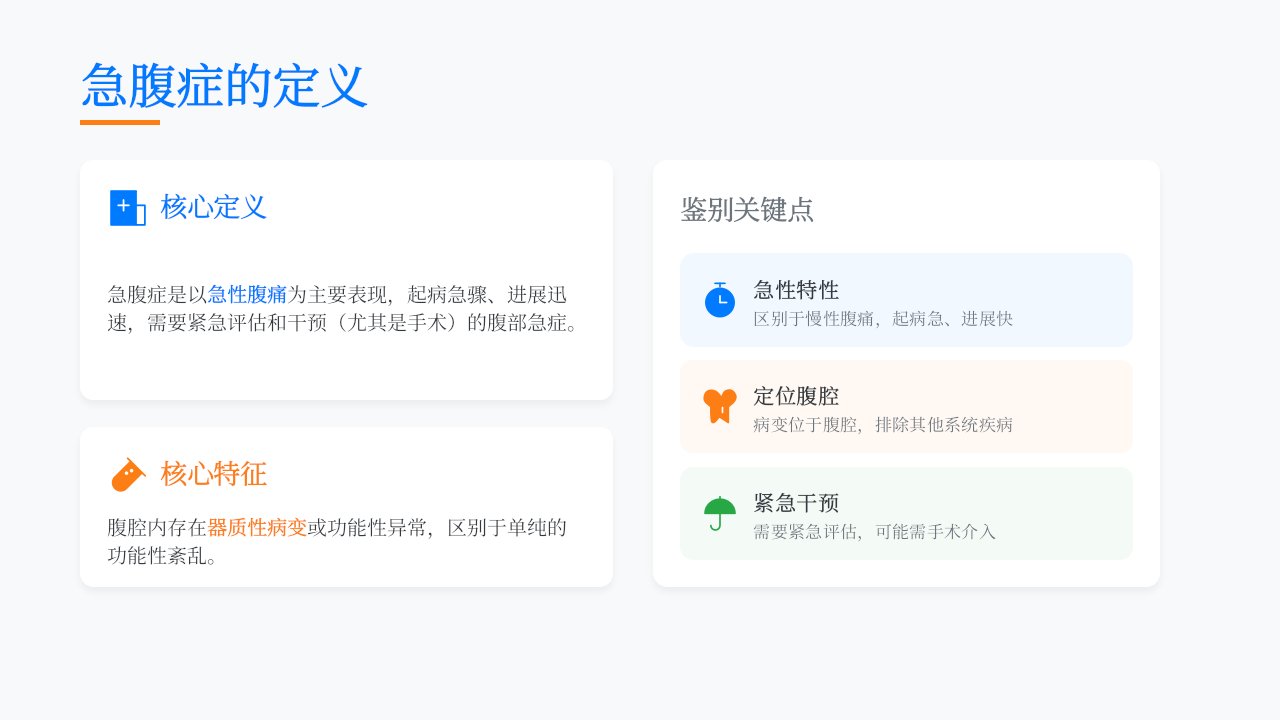
Task: Open the 定位腹腔 item title
Action: click(796, 396)
